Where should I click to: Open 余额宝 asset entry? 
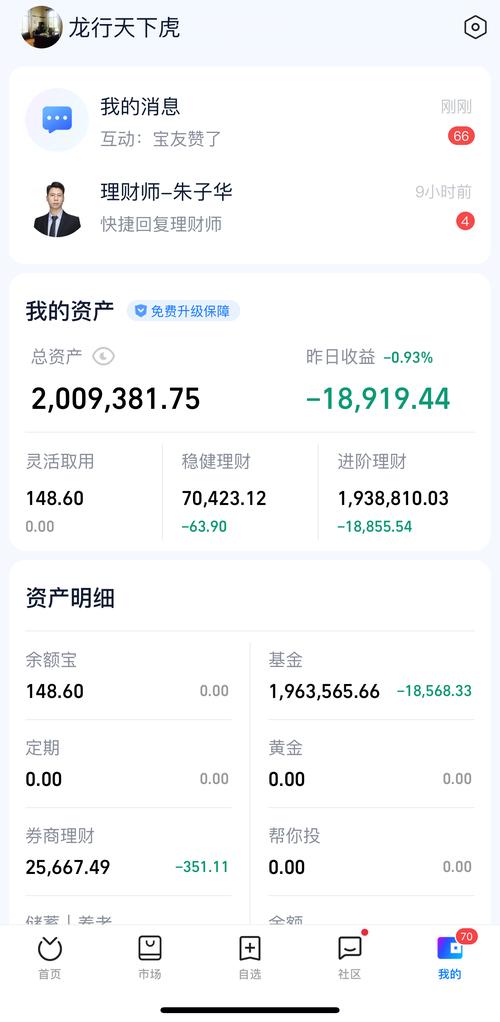[x=128, y=676]
